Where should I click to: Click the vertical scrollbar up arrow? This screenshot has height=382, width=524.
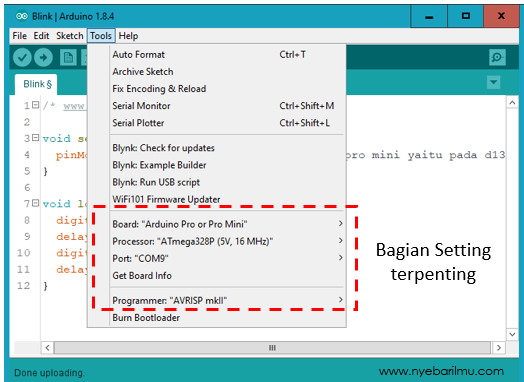point(512,103)
